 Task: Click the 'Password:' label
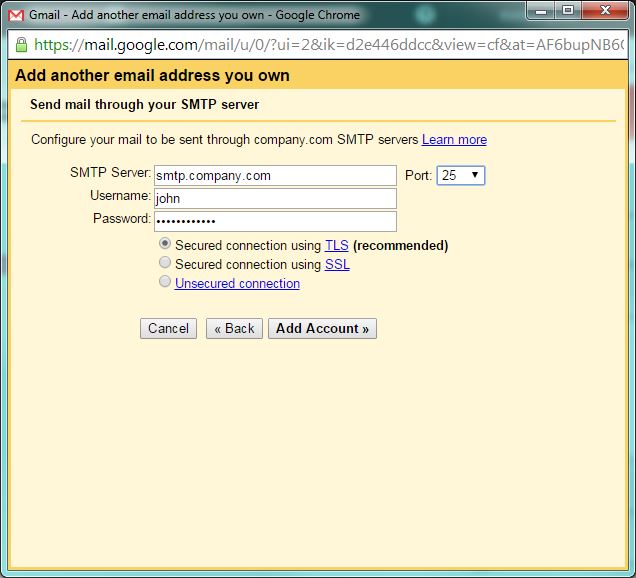(x=122, y=219)
